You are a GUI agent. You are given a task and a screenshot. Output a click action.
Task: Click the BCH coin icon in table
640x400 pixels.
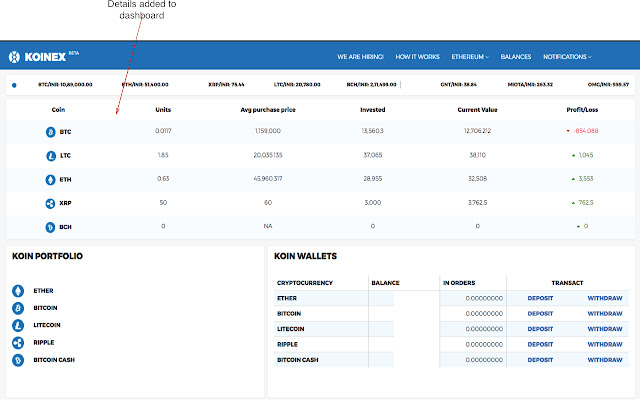tap(50, 227)
